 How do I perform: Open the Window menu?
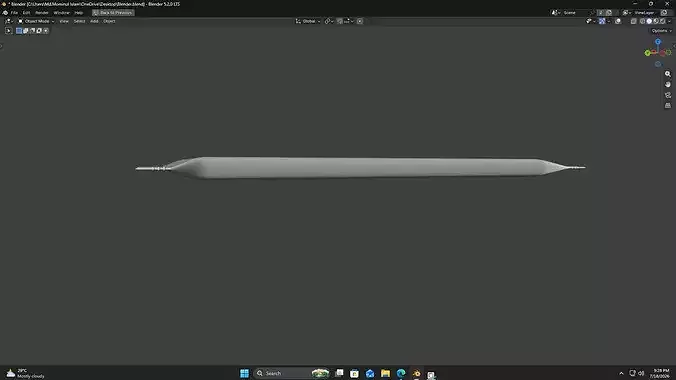[x=62, y=13]
